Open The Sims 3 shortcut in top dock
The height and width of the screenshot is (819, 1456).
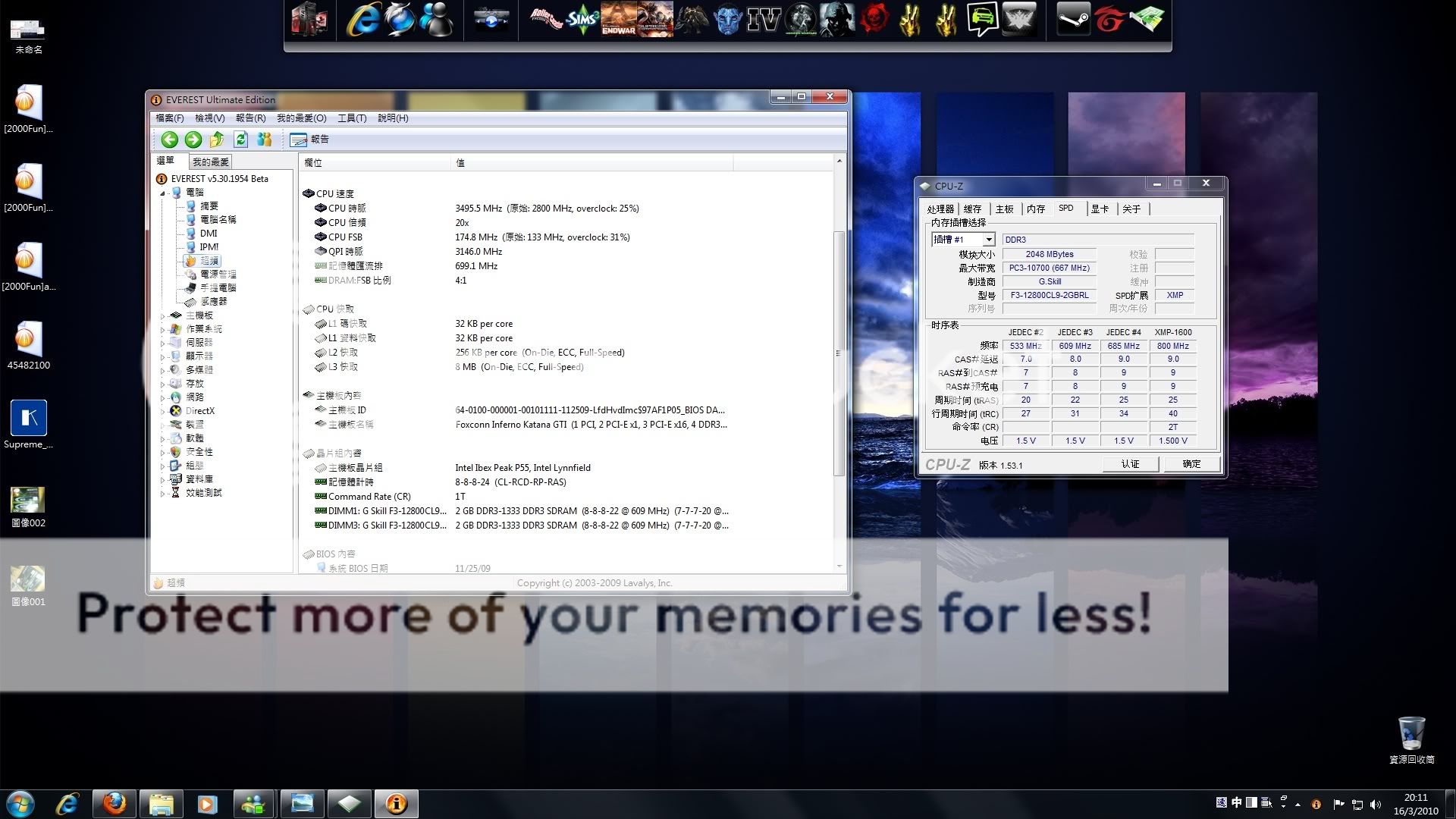[x=582, y=20]
